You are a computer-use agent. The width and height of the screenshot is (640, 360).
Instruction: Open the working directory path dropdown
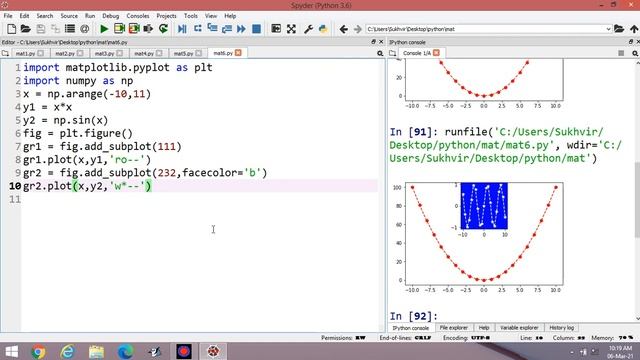[x=608, y=29]
